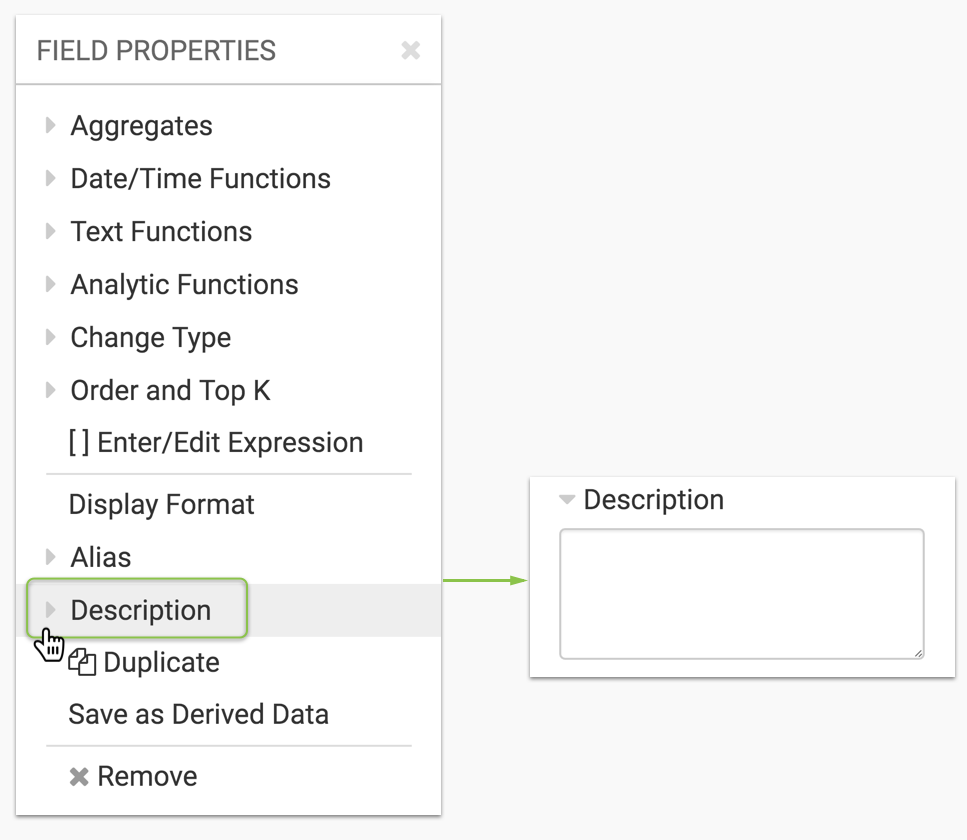
Task: Click the X icon beside Remove
Action: click(x=79, y=777)
